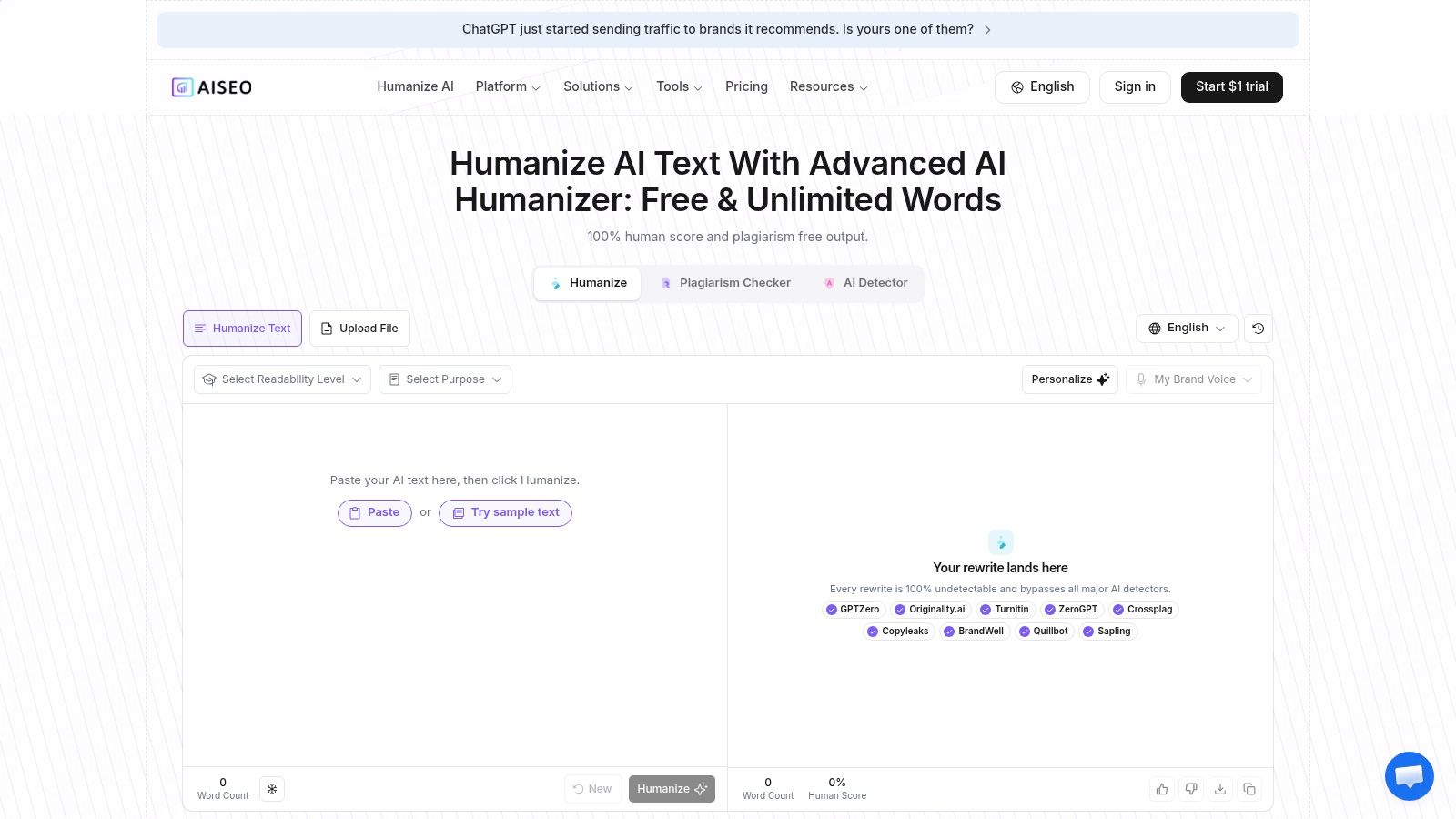Switch to the Plagiarism Checker tab

pyautogui.click(x=726, y=283)
